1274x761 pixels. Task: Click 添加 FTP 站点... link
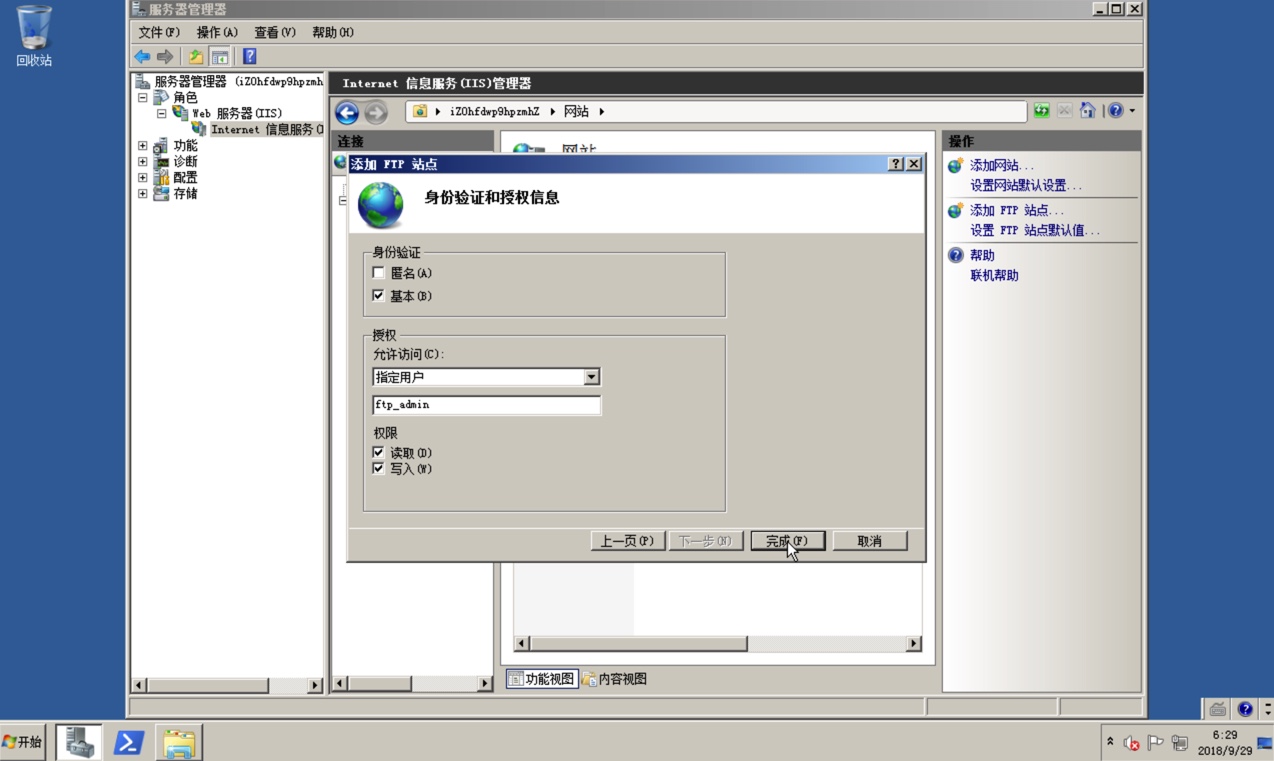coord(1017,211)
